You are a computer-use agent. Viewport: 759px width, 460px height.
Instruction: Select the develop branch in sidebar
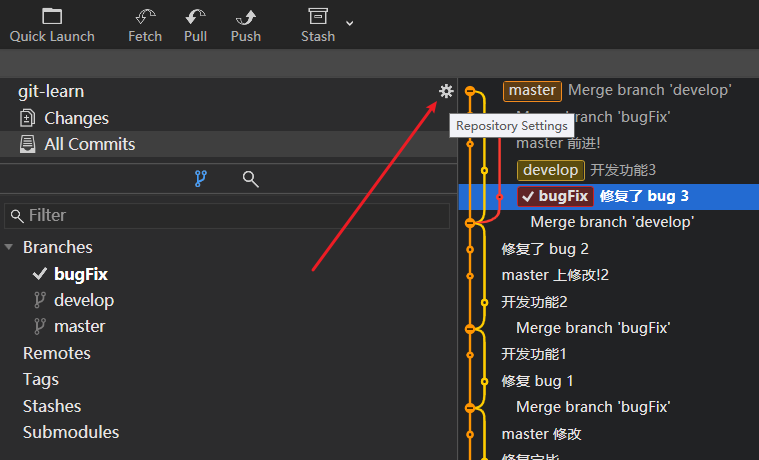pyautogui.click(x=84, y=300)
